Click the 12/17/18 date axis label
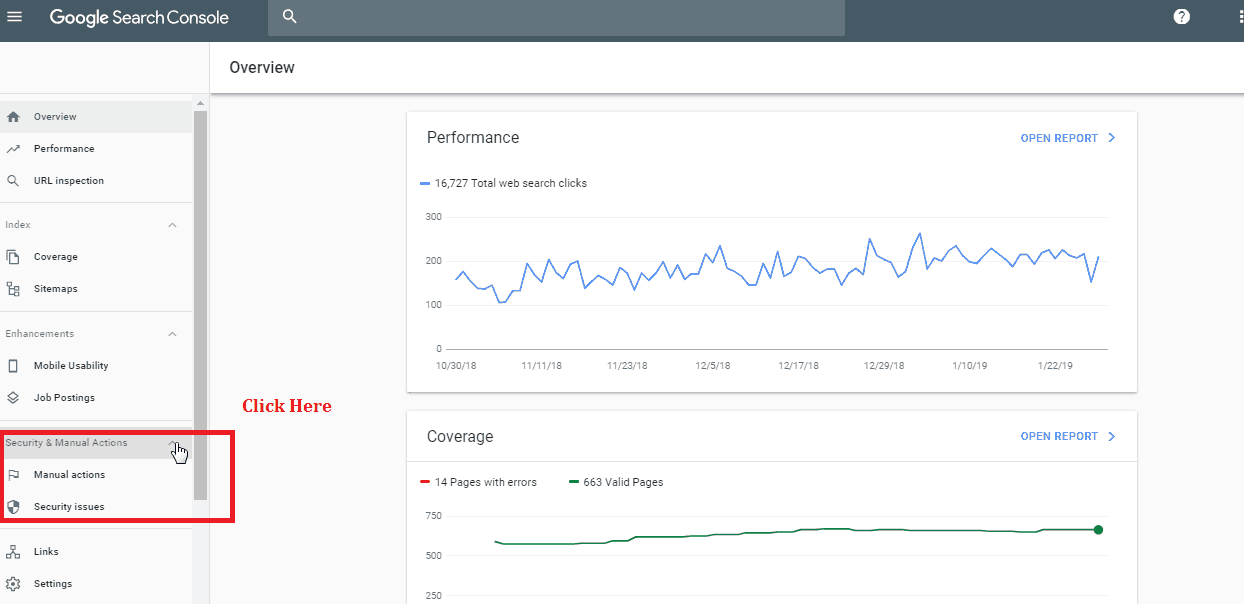The height and width of the screenshot is (604, 1244). click(x=799, y=366)
